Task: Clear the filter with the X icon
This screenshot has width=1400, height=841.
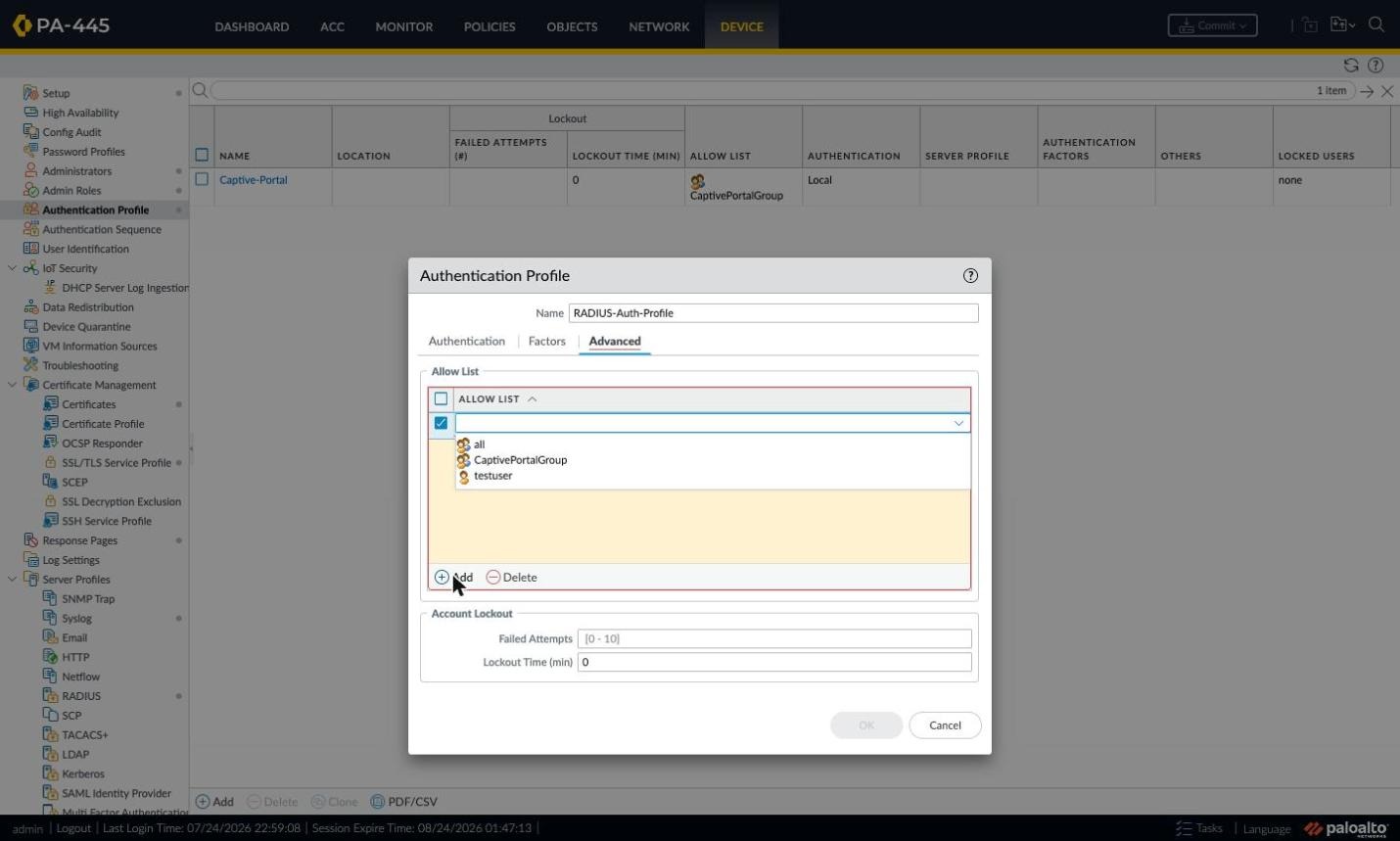Action: tap(1387, 91)
